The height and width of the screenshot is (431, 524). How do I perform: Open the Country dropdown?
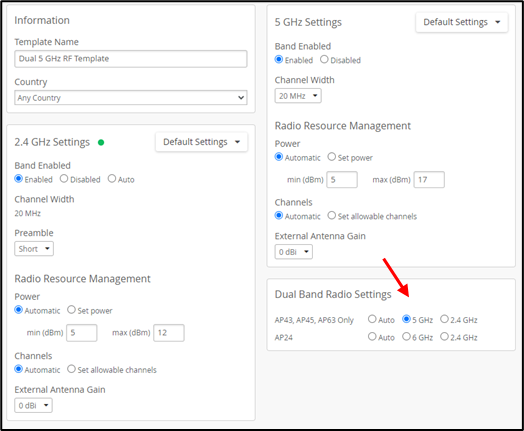tap(131, 98)
